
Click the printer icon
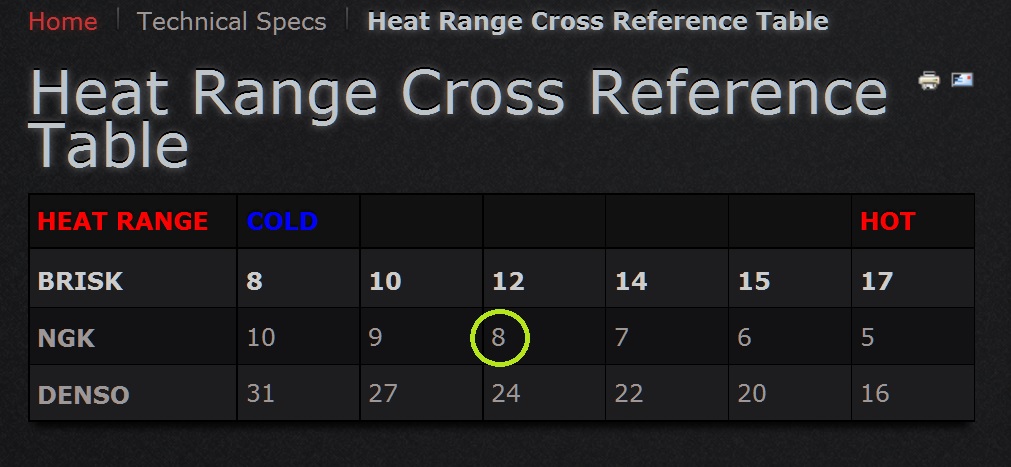[929, 81]
